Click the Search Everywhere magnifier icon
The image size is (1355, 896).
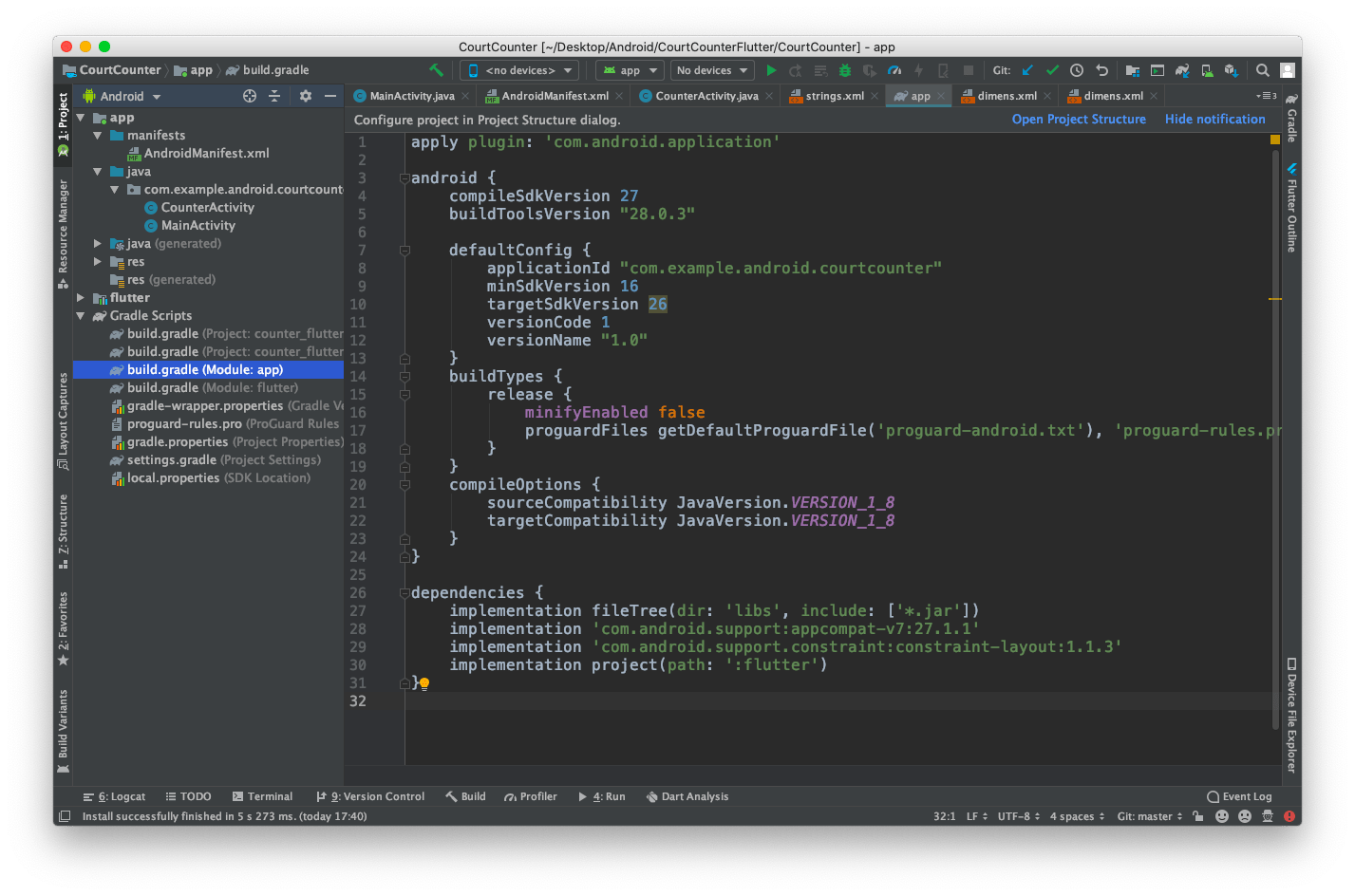tap(1262, 70)
